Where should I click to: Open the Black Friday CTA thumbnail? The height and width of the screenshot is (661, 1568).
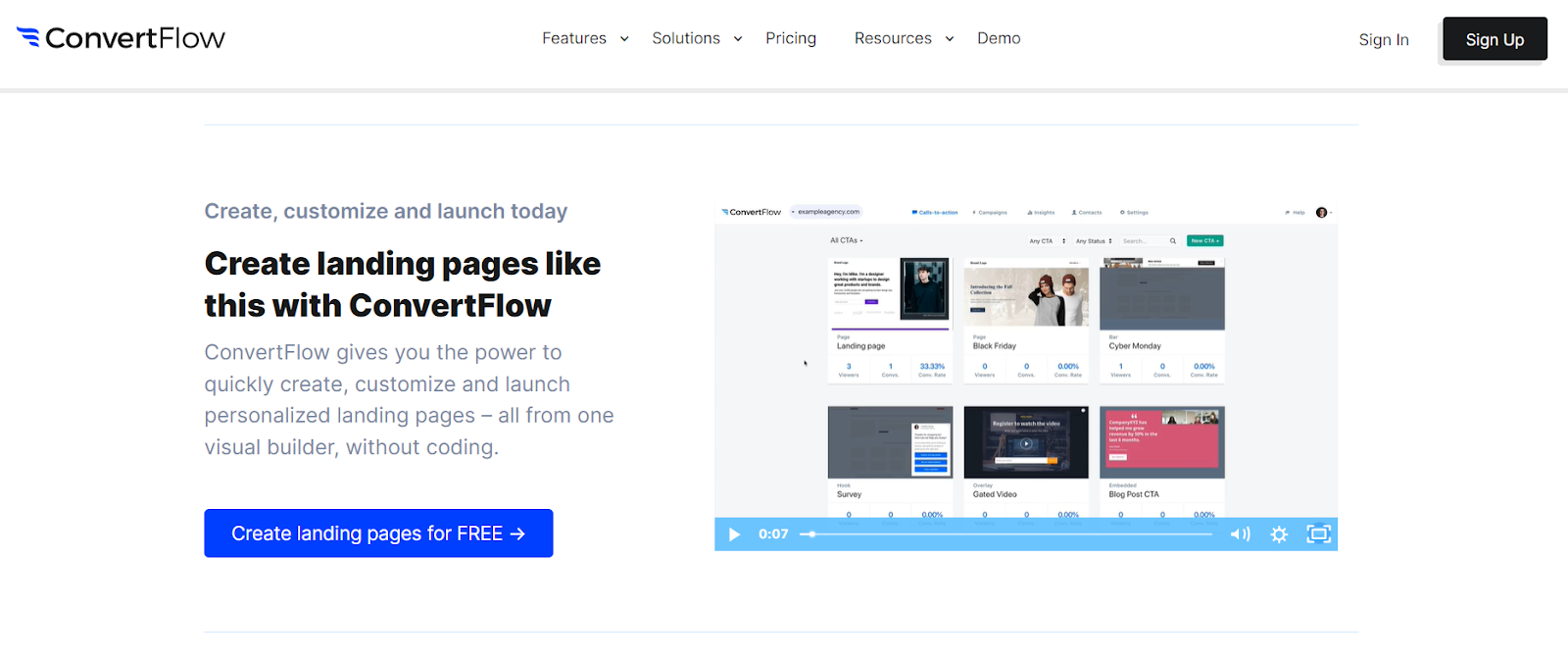[x=1026, y=293]
